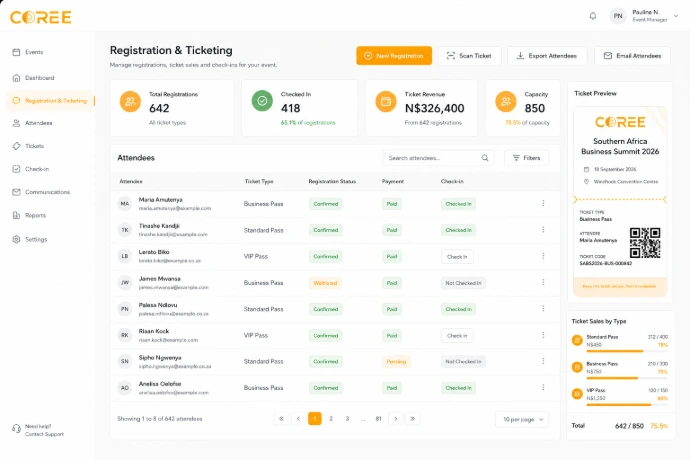Viewport: 690px width, 460px height.
Task: Click the headset icon beside Need help
Action: (x=16, y=429)
